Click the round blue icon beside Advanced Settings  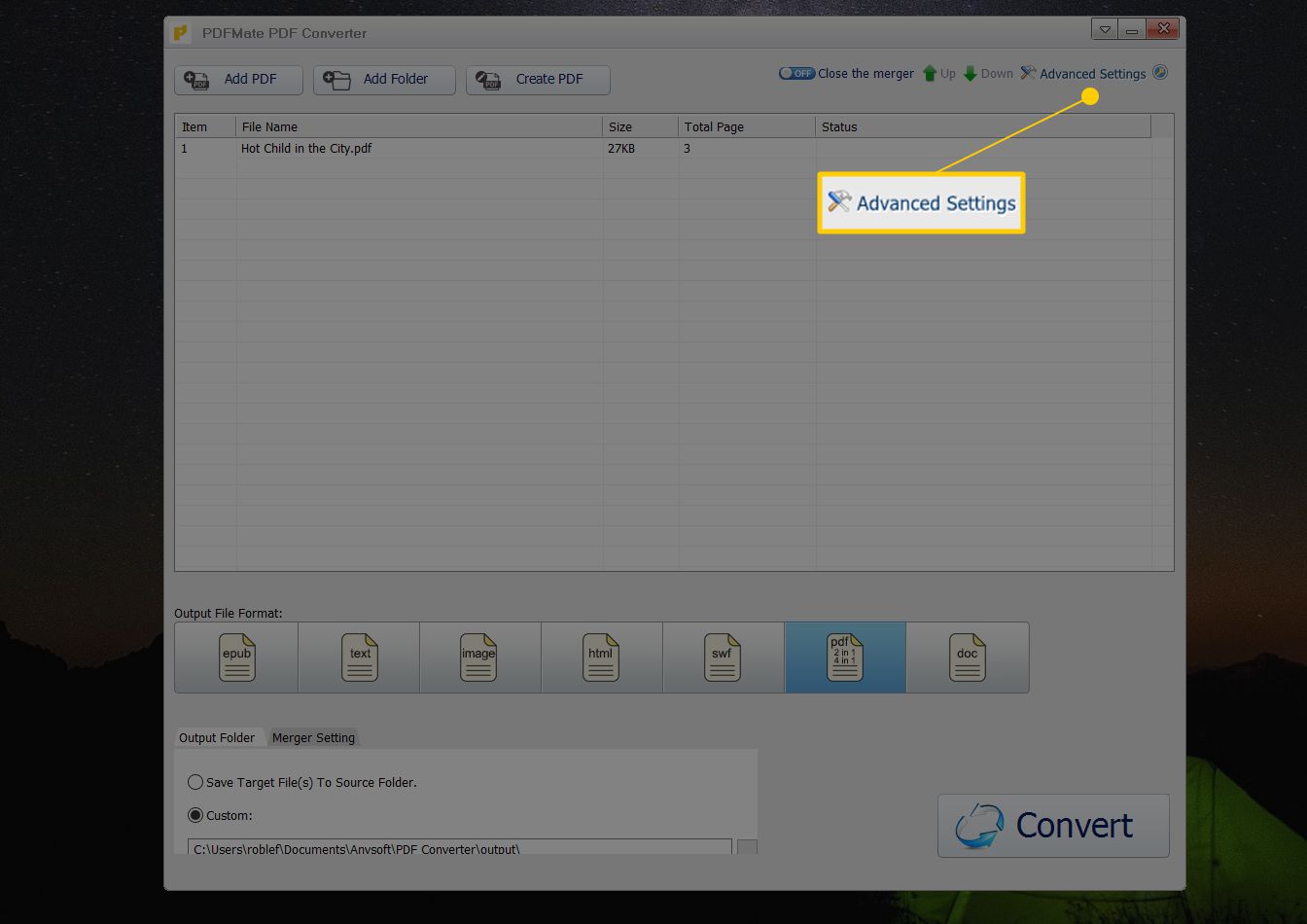click(1160, 73)
